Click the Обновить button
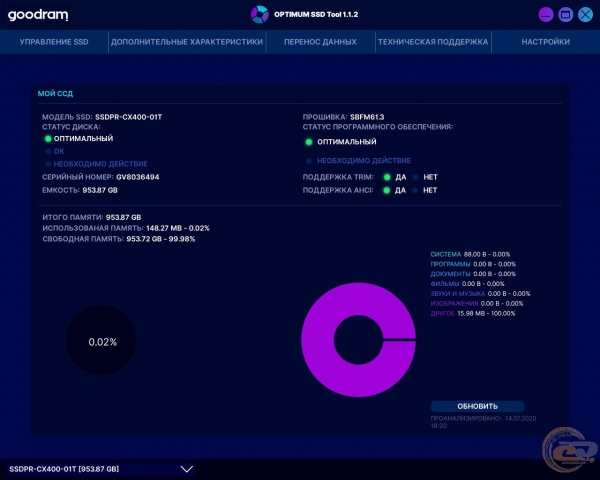The image size is (600, 480). [478, 406]
